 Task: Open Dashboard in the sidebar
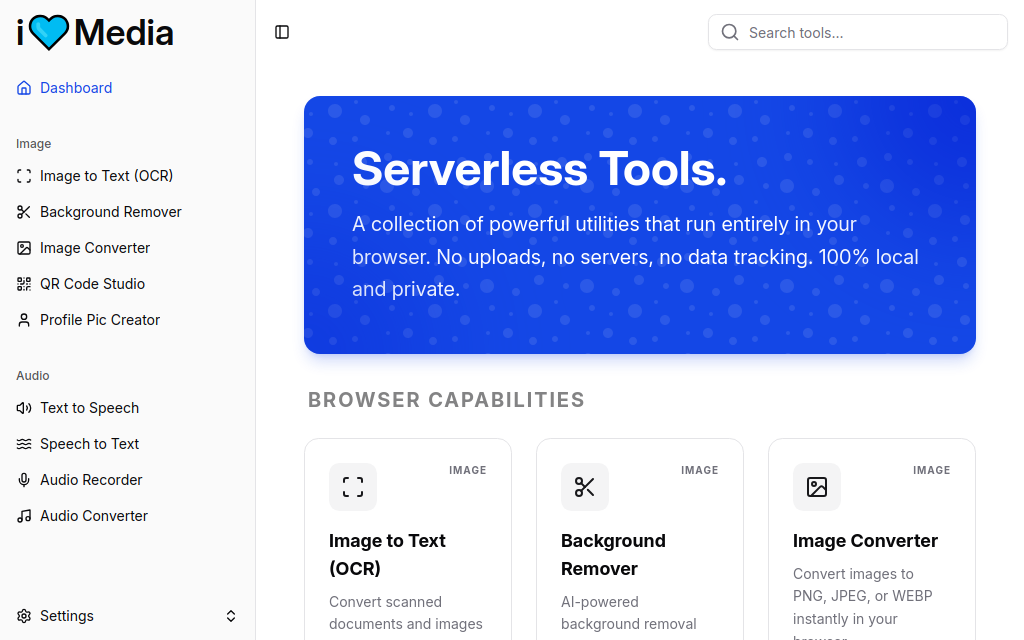pos(76,88)
